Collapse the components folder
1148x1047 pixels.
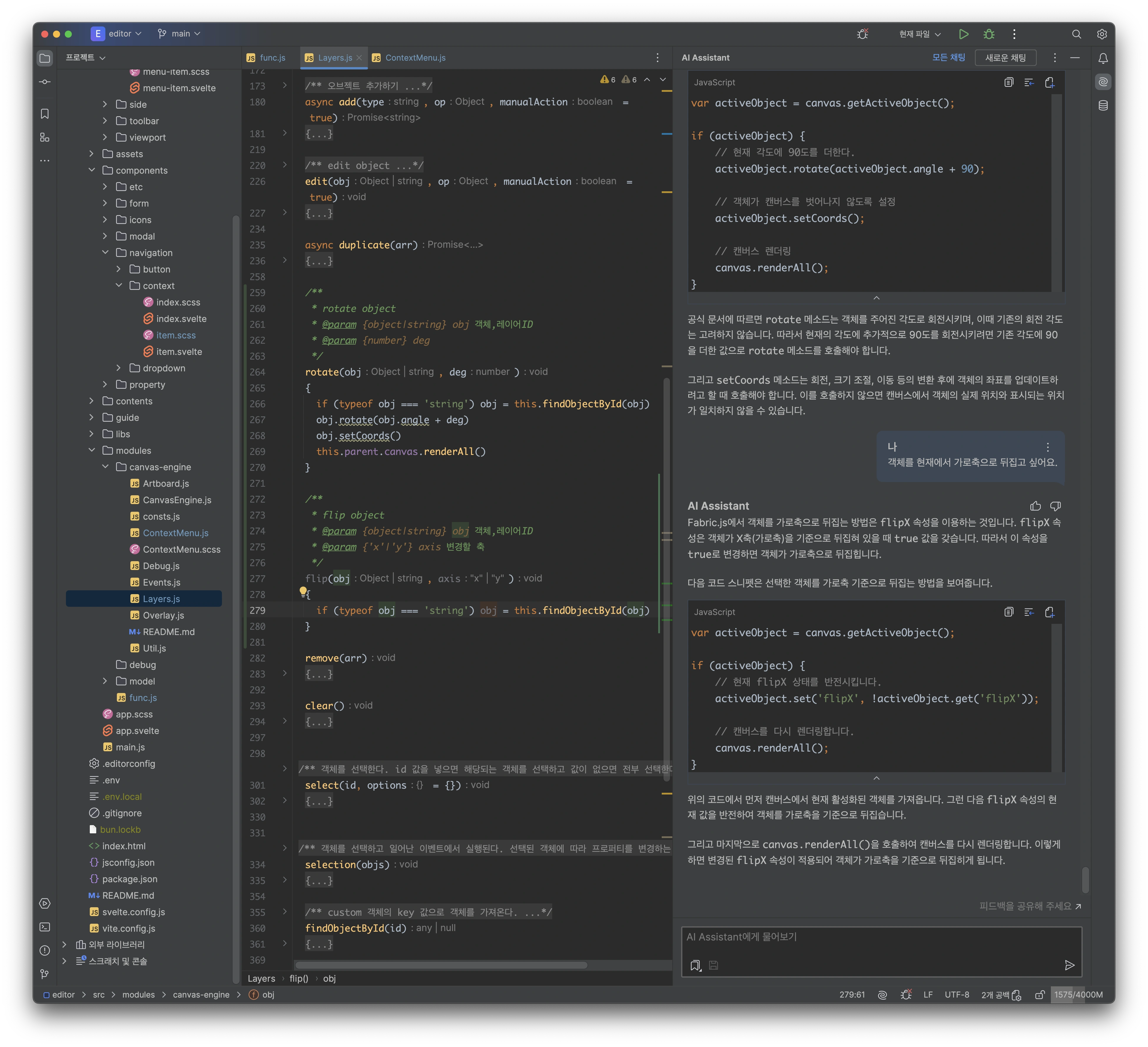tap(92, 170)
